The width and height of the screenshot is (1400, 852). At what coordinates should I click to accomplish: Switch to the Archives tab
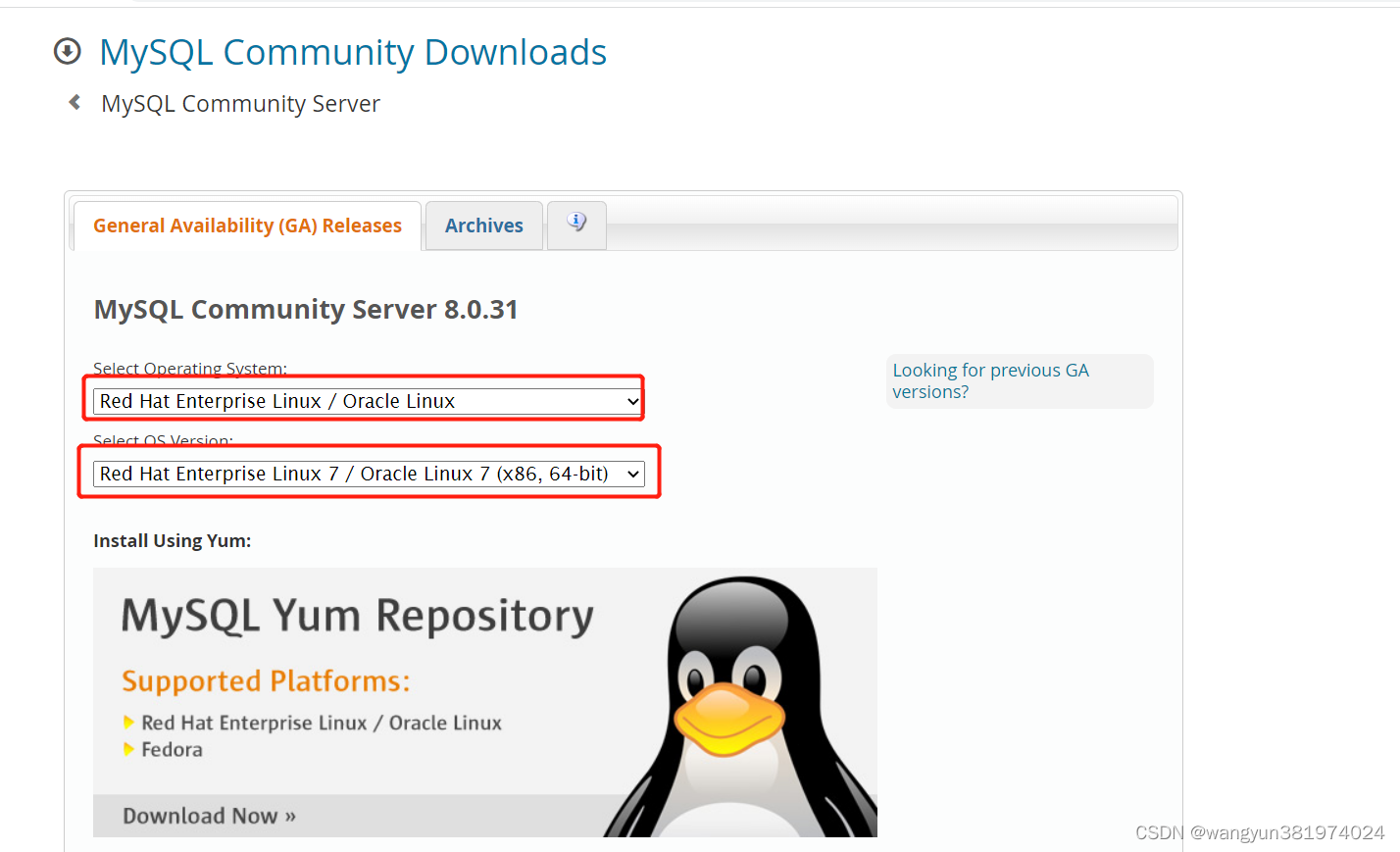(484, 226)
